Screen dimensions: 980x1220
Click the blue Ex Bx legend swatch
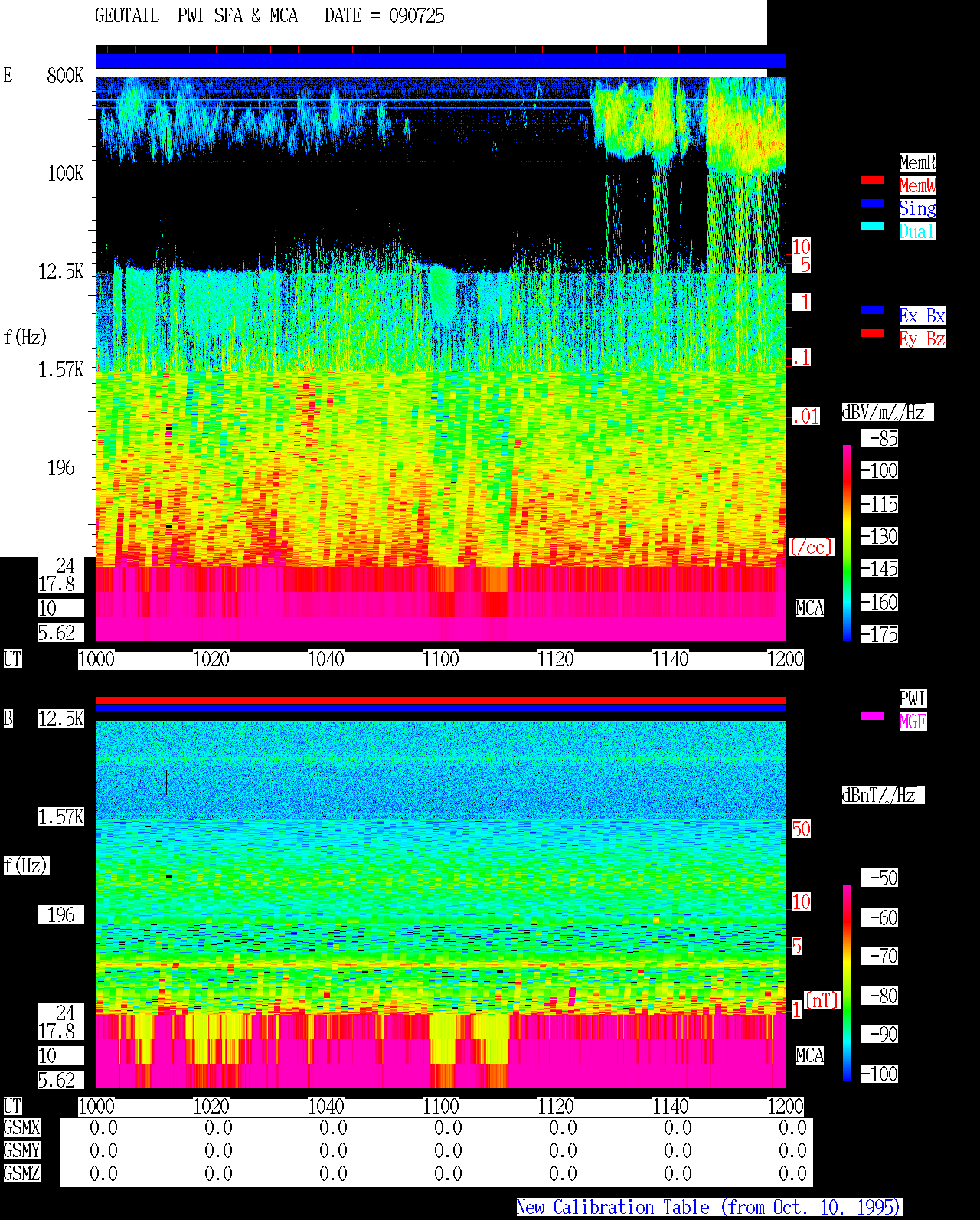(873, 310)
